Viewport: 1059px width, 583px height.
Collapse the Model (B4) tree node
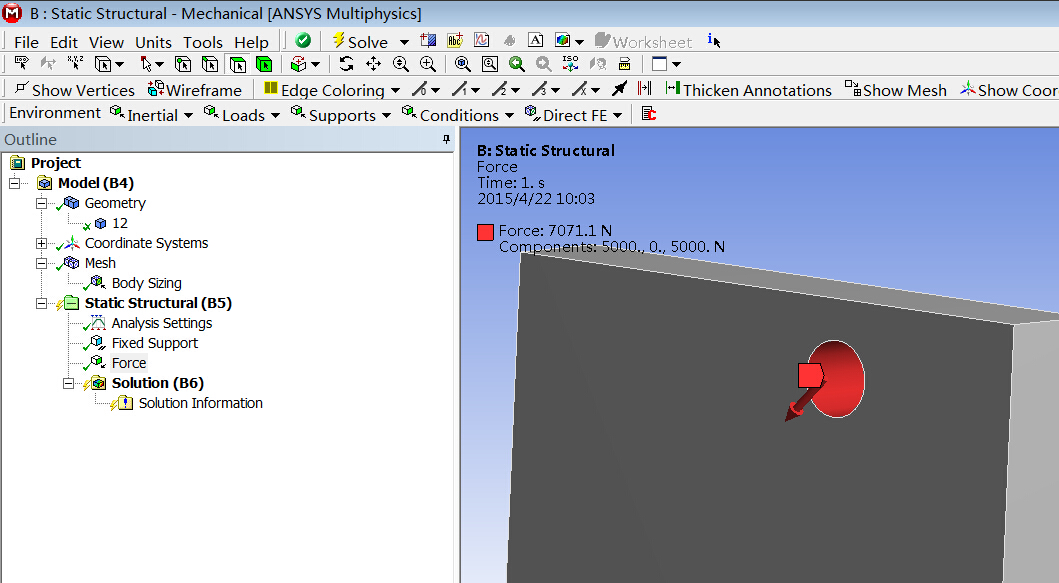14,183
